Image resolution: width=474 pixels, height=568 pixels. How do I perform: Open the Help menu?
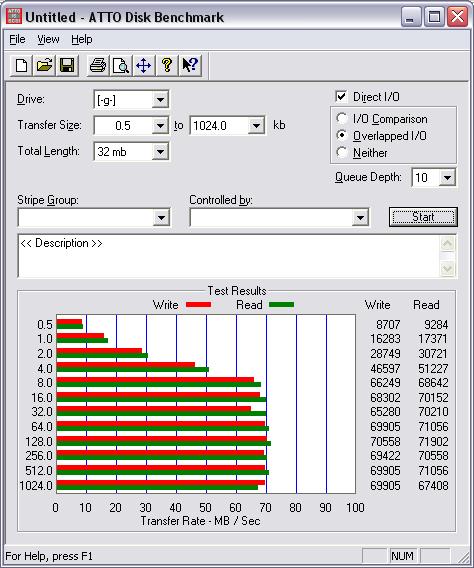(x=81, y=39)
